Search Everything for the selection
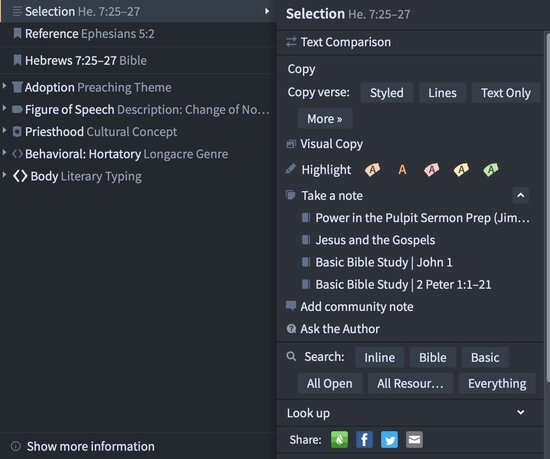This screenshot has width=550, height=459. pos(497,383)
